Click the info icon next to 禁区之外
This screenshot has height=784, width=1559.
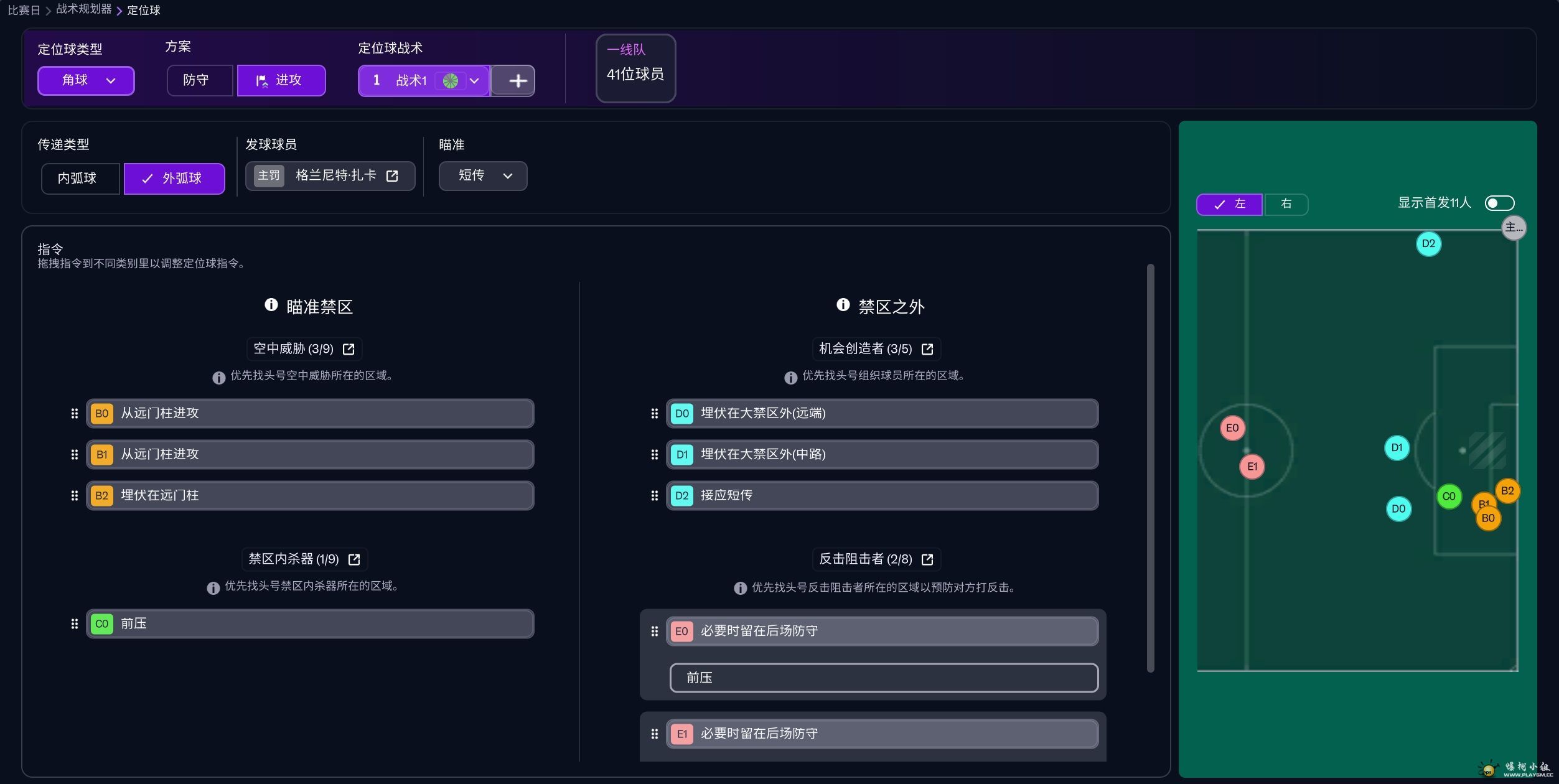point(843,305)
